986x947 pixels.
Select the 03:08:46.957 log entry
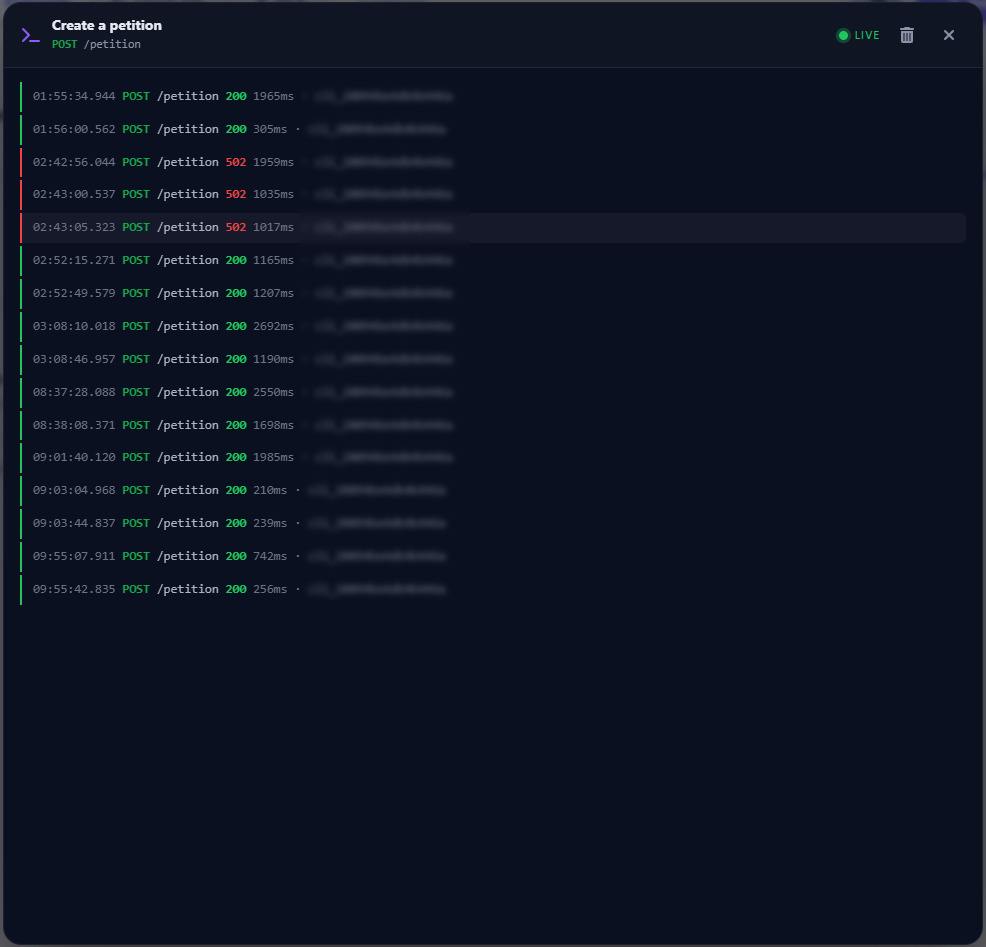click(x=493, y=359)
